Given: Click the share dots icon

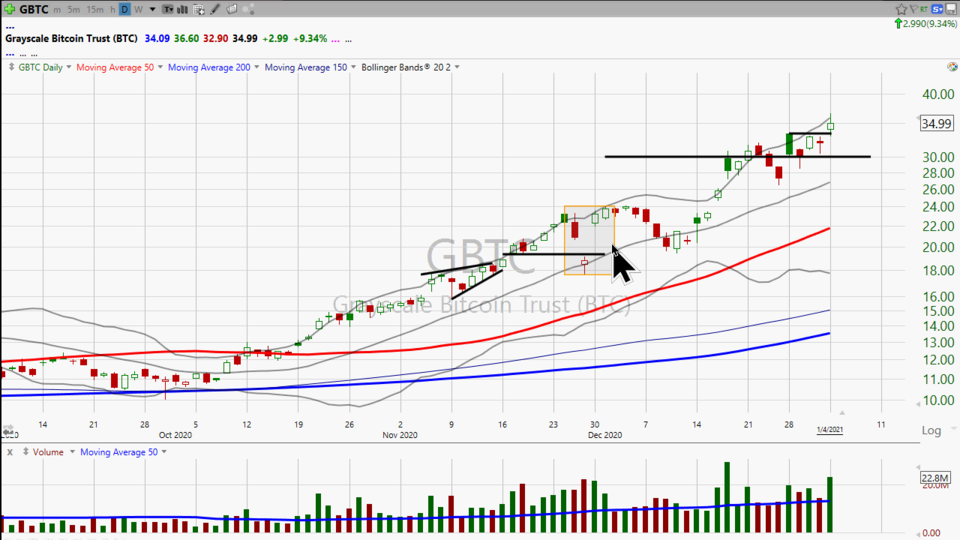Looking at the screenshot, I should pos(248,9).
